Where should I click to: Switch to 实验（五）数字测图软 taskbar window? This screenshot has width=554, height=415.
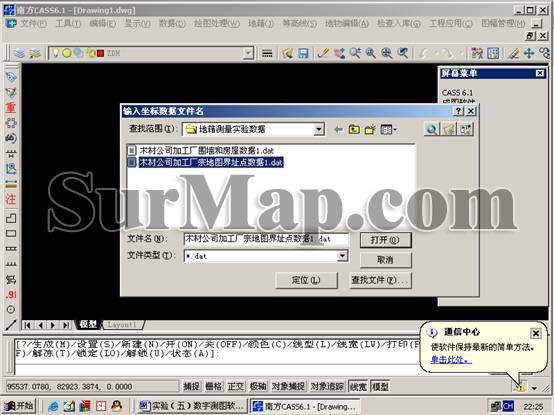191,406
